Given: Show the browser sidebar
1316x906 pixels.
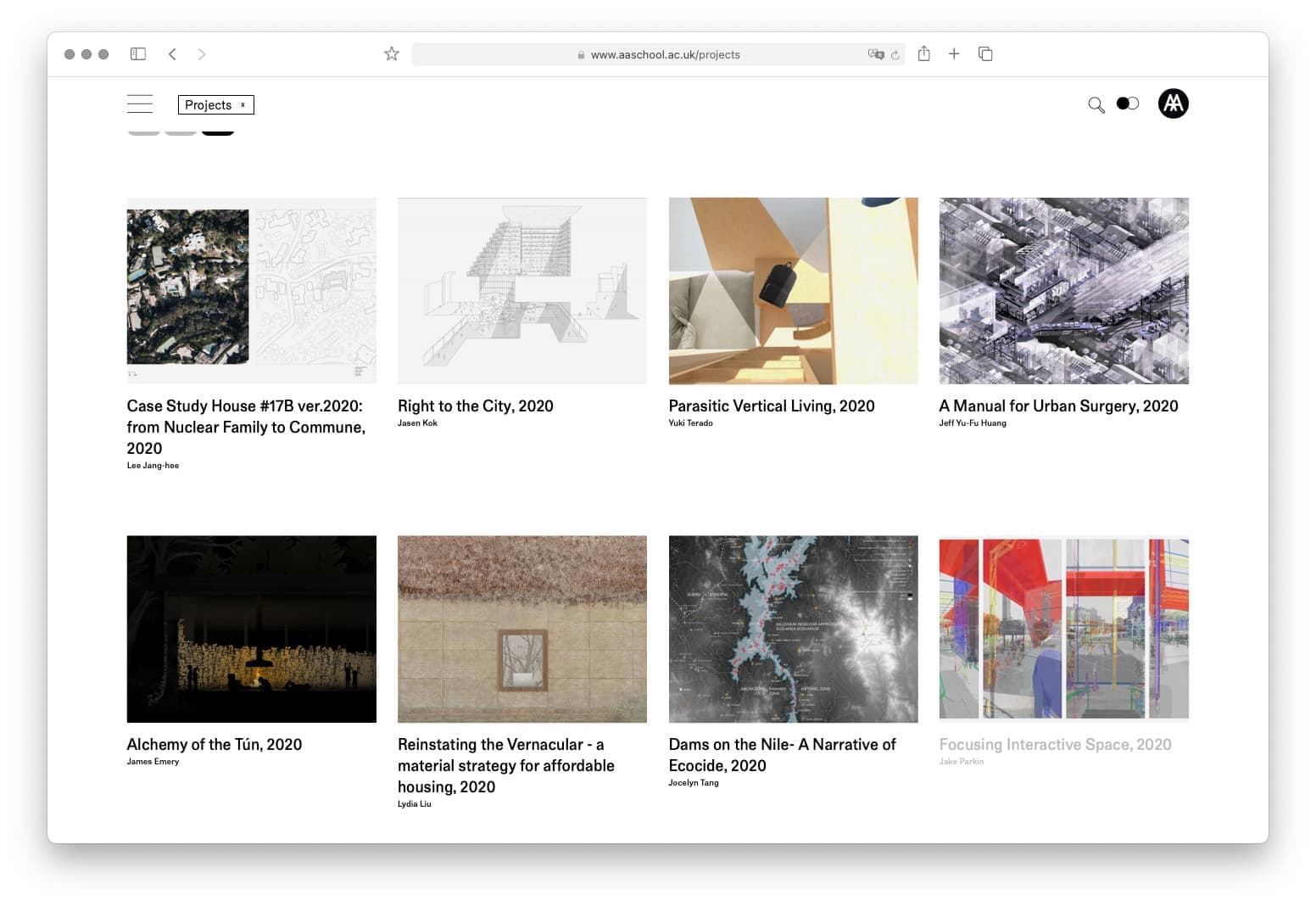Looking at the screenshot, I should pyautogui.click(x=138, y=54).
